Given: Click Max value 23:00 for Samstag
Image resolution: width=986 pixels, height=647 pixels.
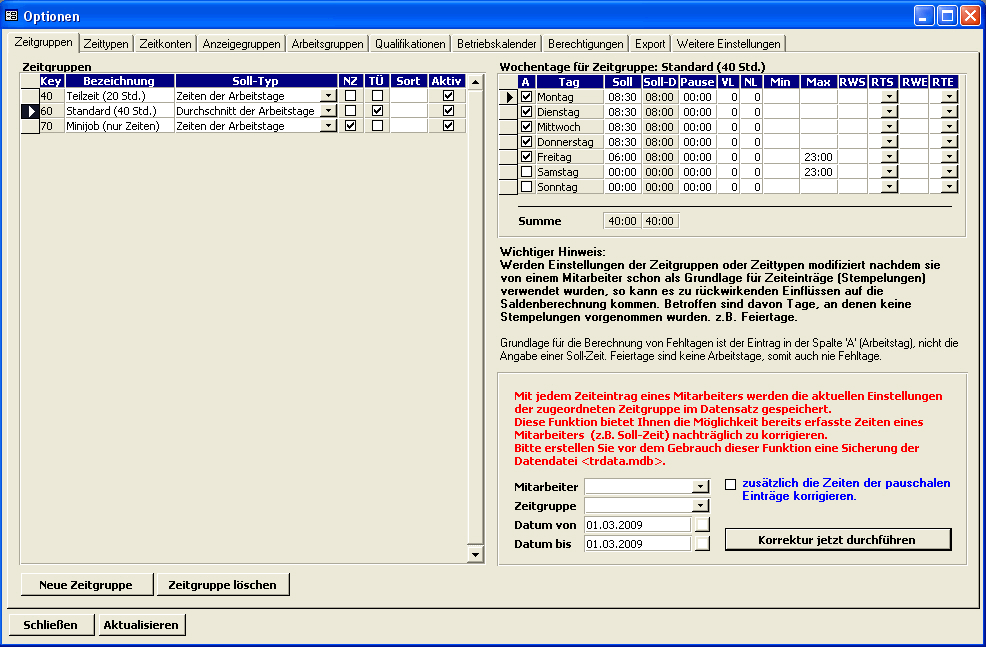Looking at the screenshot, I should click(x=818, y=172).
